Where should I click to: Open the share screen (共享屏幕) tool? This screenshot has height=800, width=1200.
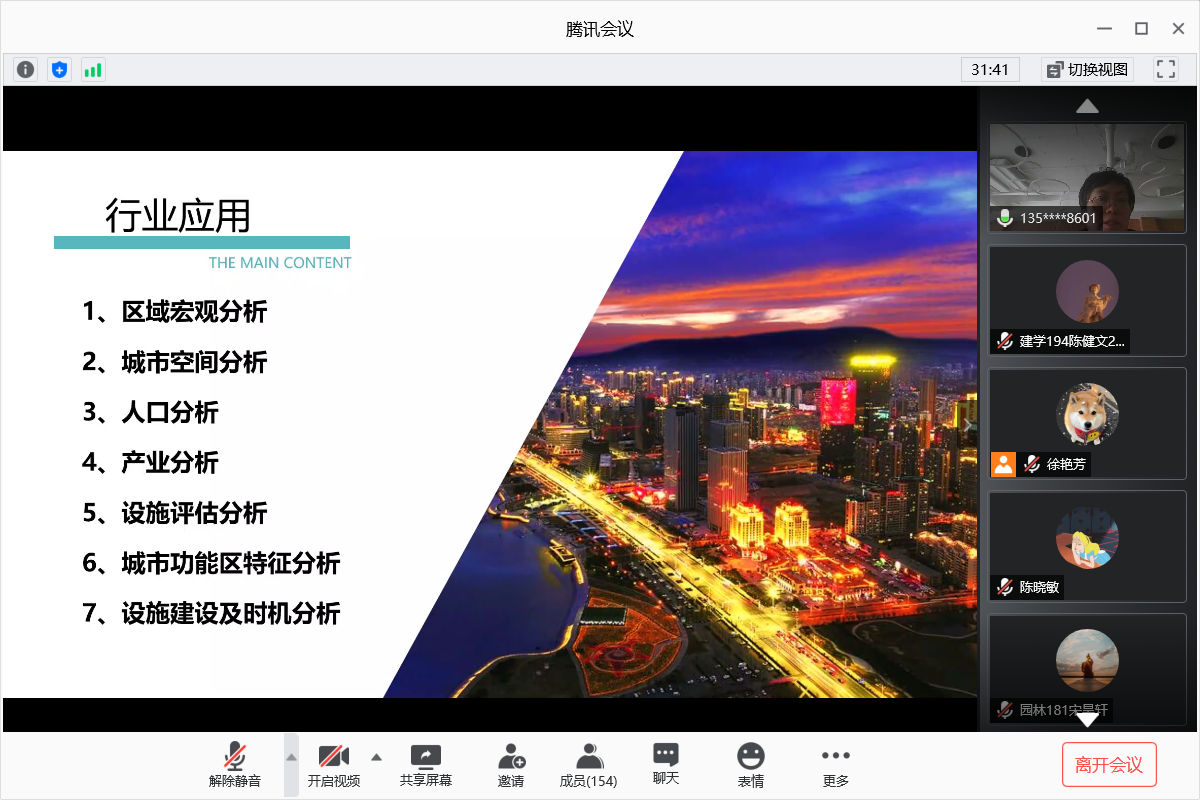[426, 765]
